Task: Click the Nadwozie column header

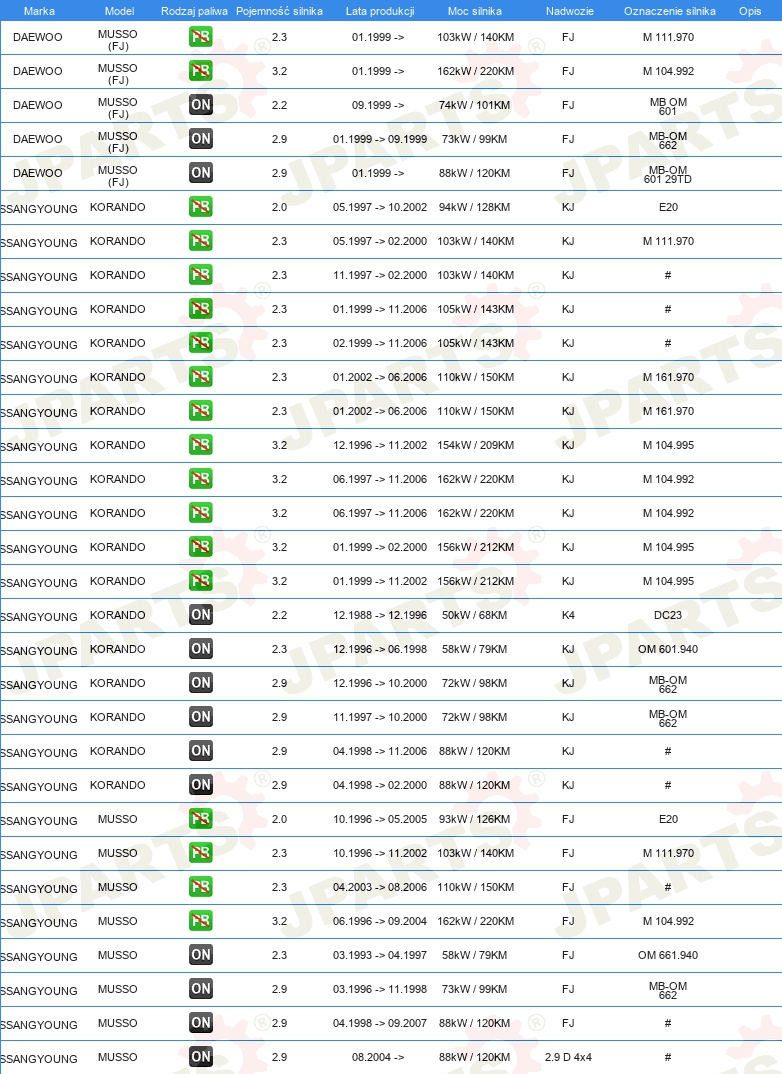Action: click(x=570, y=11)
